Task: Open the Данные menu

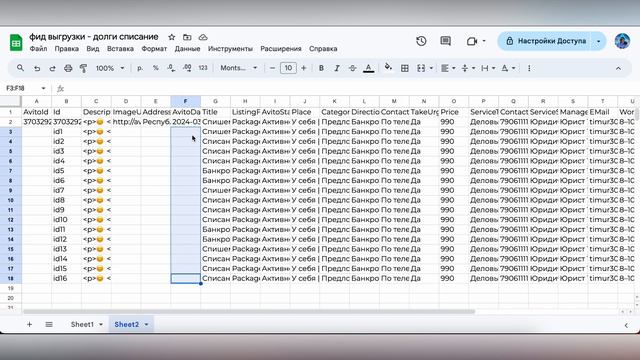Action: pyautogui.click(x=187, y=49)
